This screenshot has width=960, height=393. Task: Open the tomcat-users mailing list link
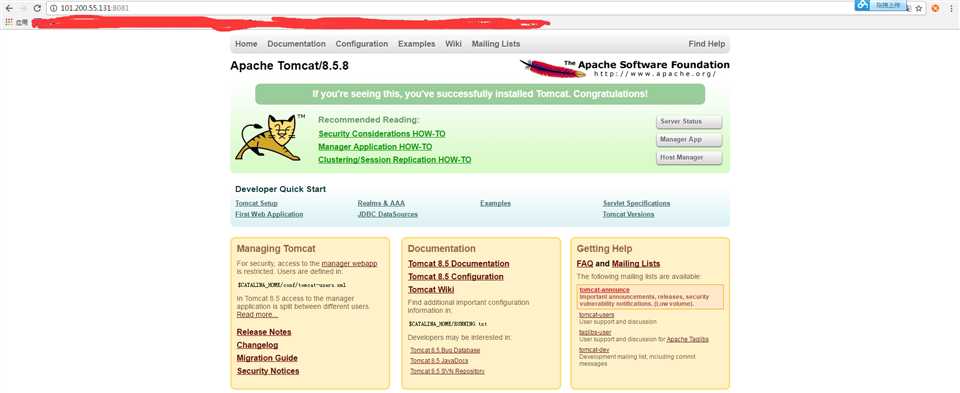596,315
